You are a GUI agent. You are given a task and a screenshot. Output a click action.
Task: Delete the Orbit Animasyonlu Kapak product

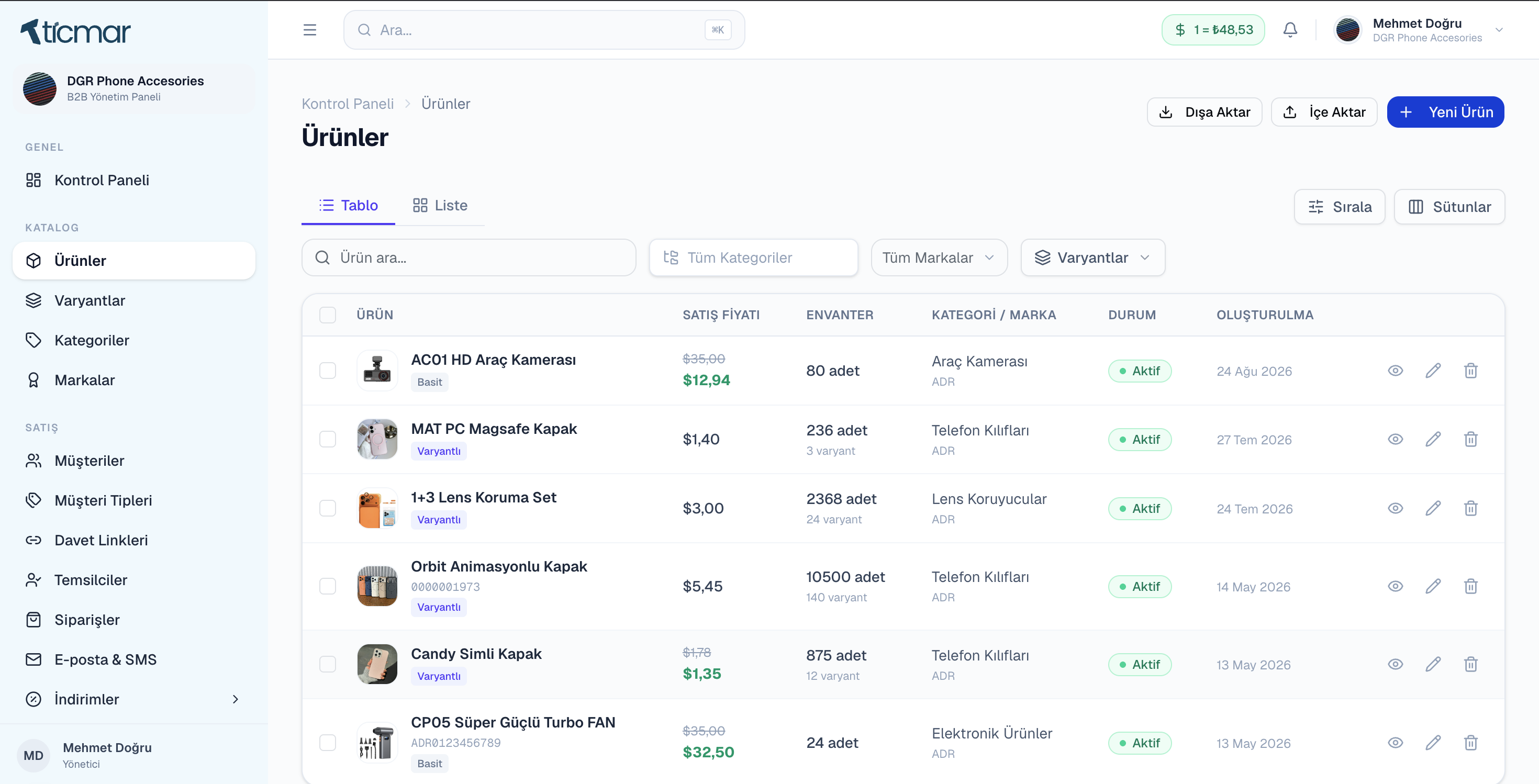1470,586
